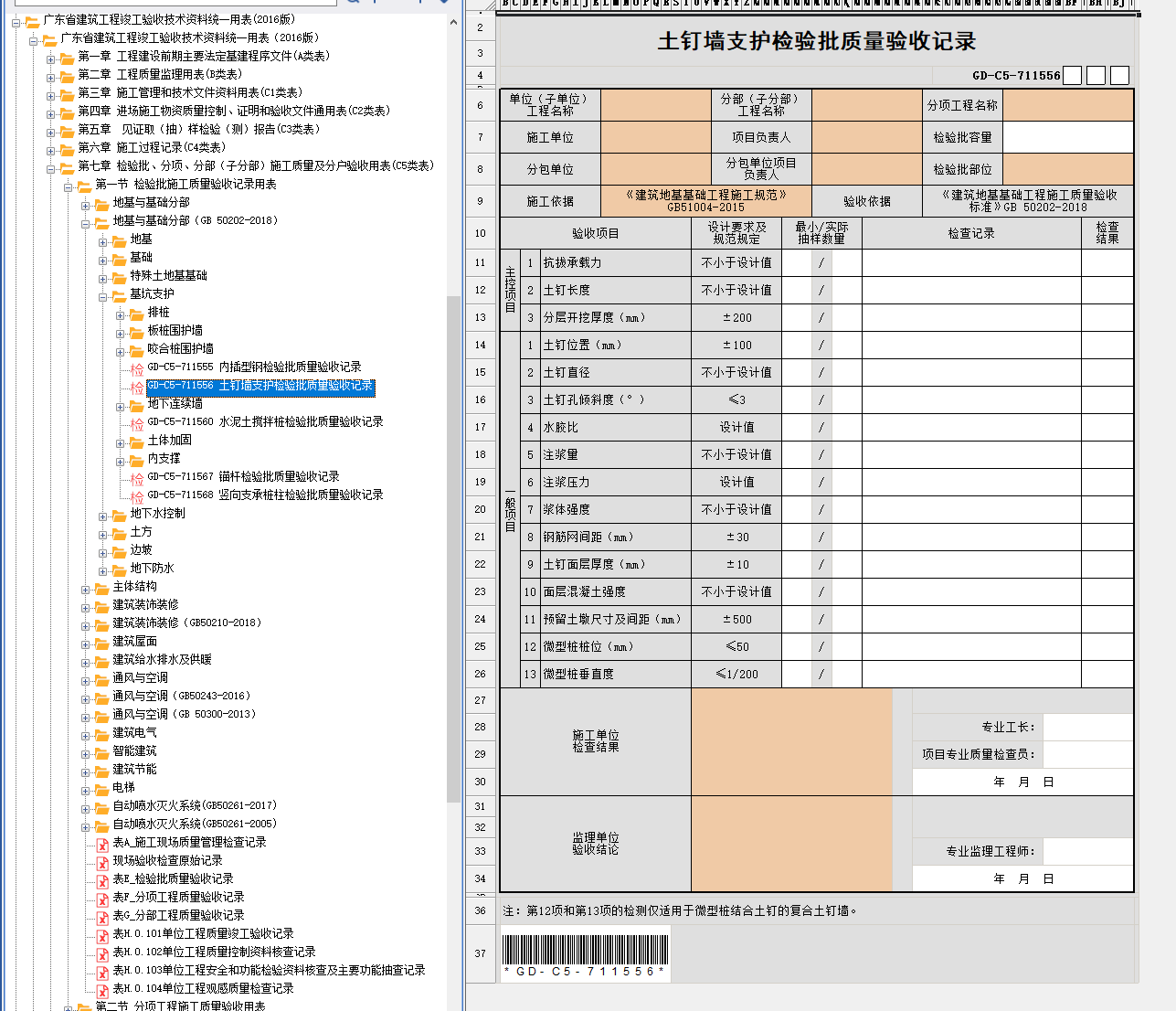Click PDF icon of 现场验收检查原始记录
1176x1011 pixels.
(102, 862)
